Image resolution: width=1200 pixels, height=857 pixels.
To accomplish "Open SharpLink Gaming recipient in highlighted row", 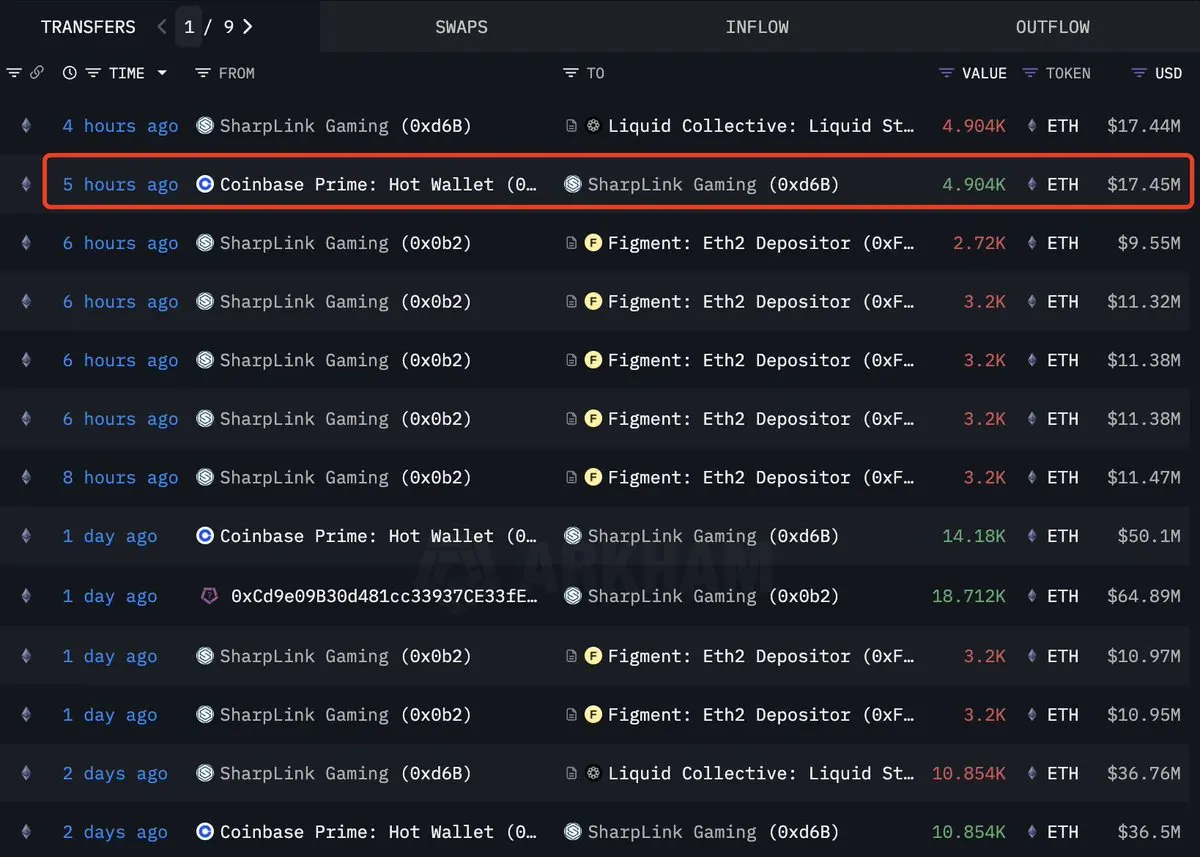I will tap(702, 184).
